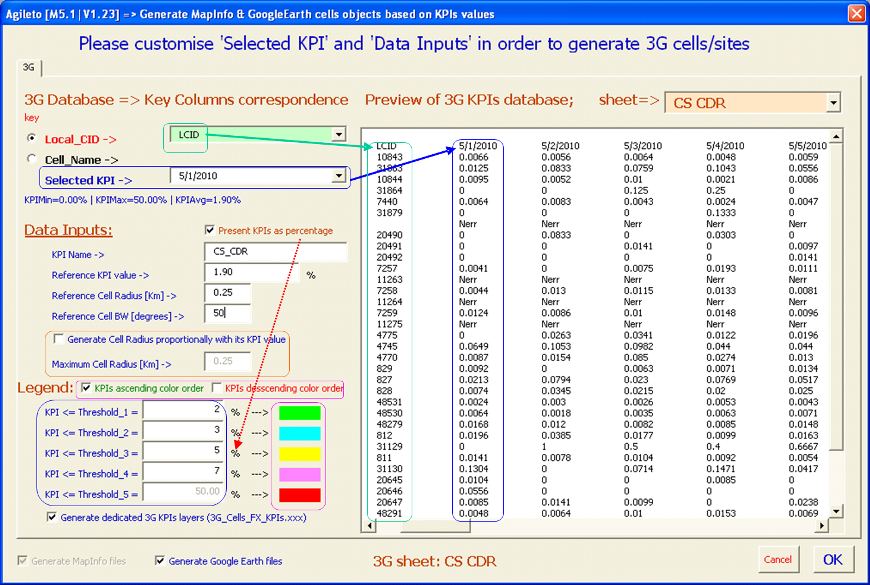This screenshot has height=585, width=870.
Task: Click the yellow Threshold_3 color swatch
Action: pyautogui.click(x=300, y=452)
